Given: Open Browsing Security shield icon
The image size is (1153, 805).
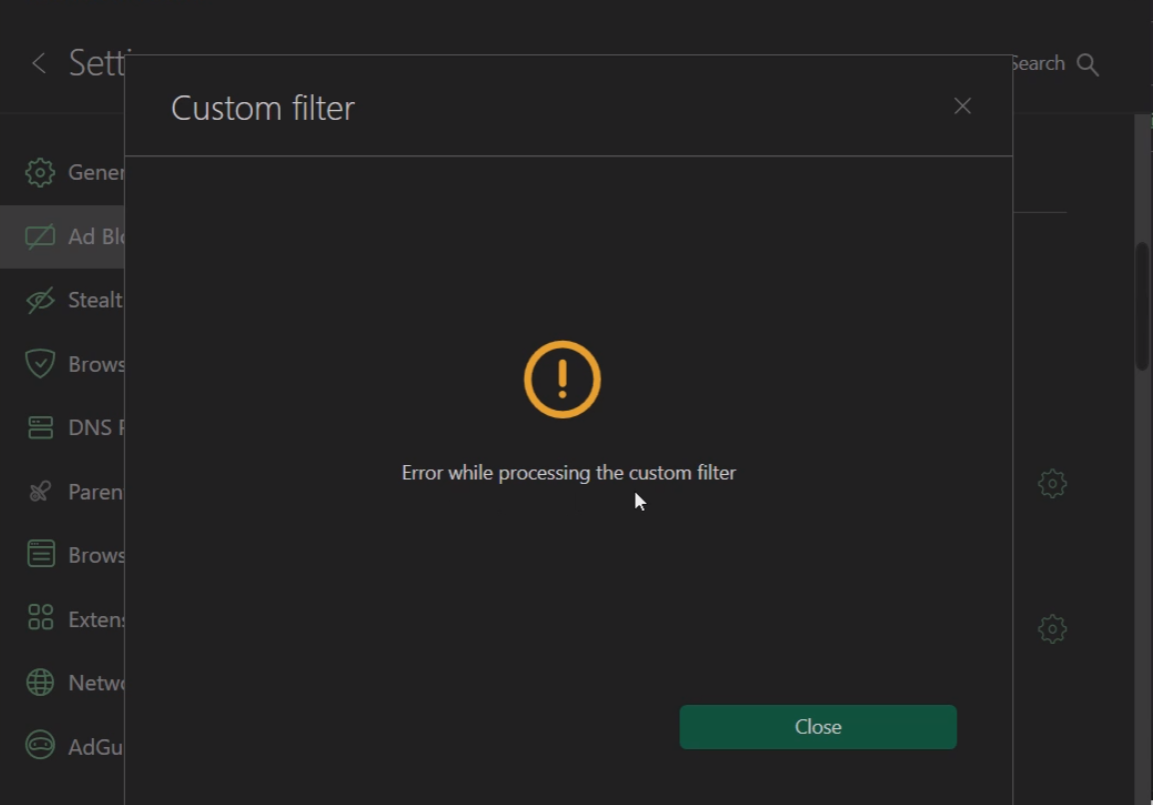Looking at the screenshot, I should pyautogui.click(x=40, y=364).
